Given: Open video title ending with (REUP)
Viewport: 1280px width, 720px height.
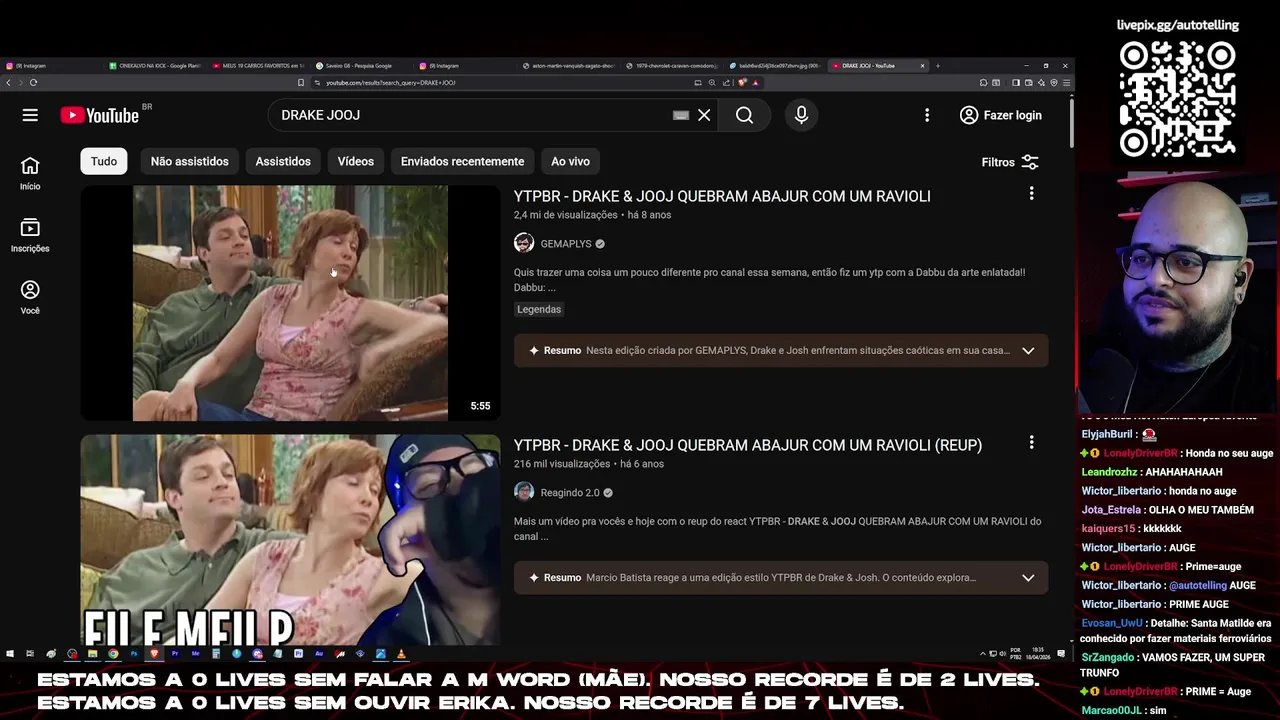Looking at the screenshot, I should click(x=748, y=445).
